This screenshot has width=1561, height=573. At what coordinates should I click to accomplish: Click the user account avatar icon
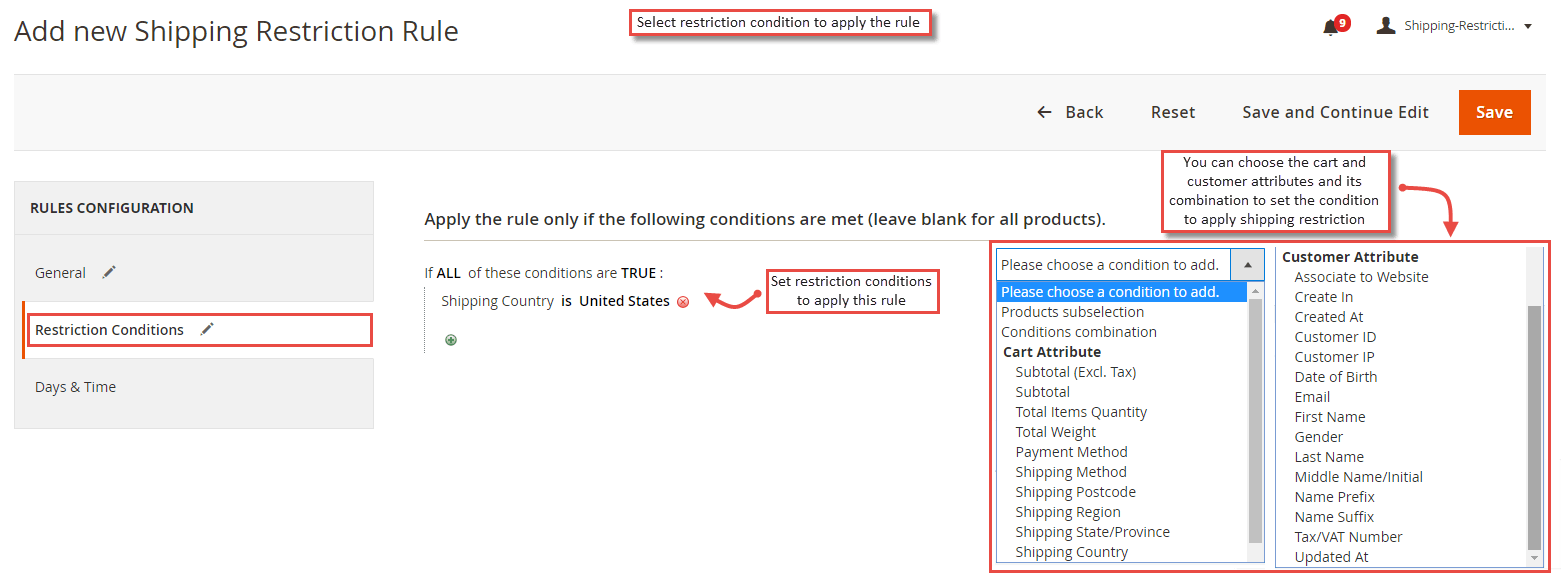coord(1386,25)
